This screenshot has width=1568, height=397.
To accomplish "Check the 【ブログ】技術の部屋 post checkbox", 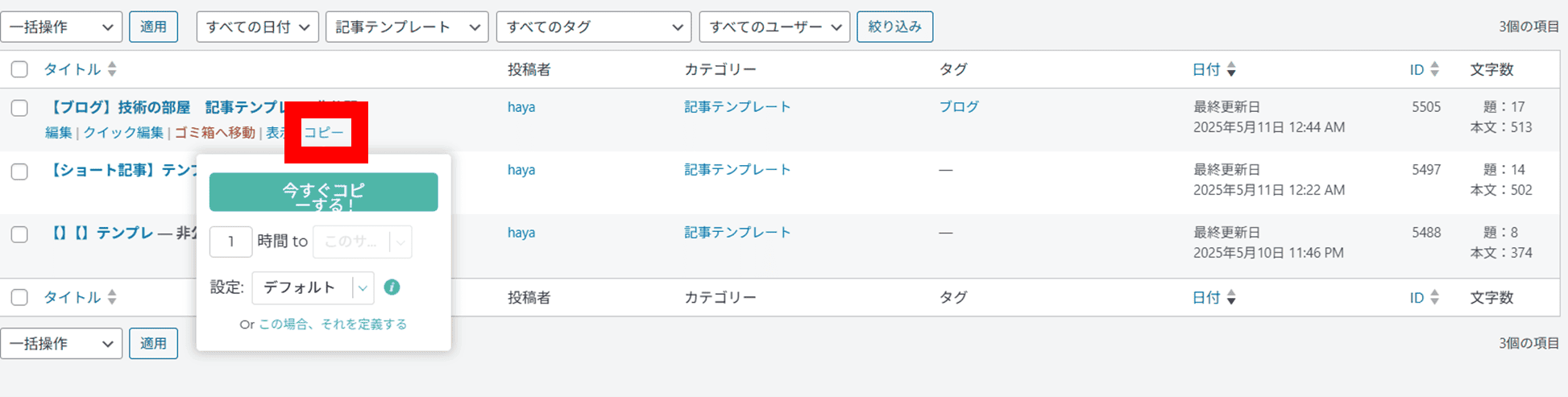I will (19, 108).
